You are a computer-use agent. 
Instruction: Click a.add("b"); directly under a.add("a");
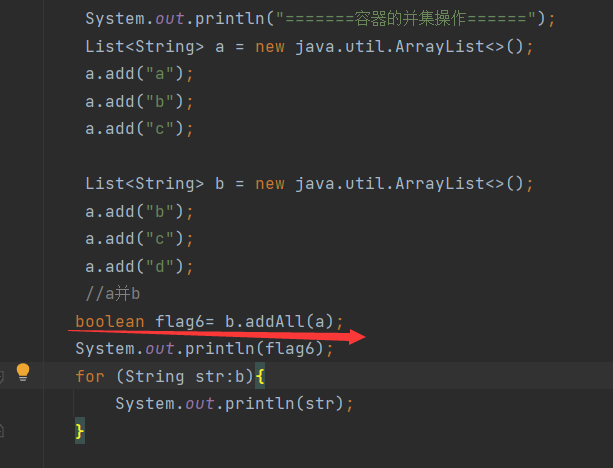point(140,102)
